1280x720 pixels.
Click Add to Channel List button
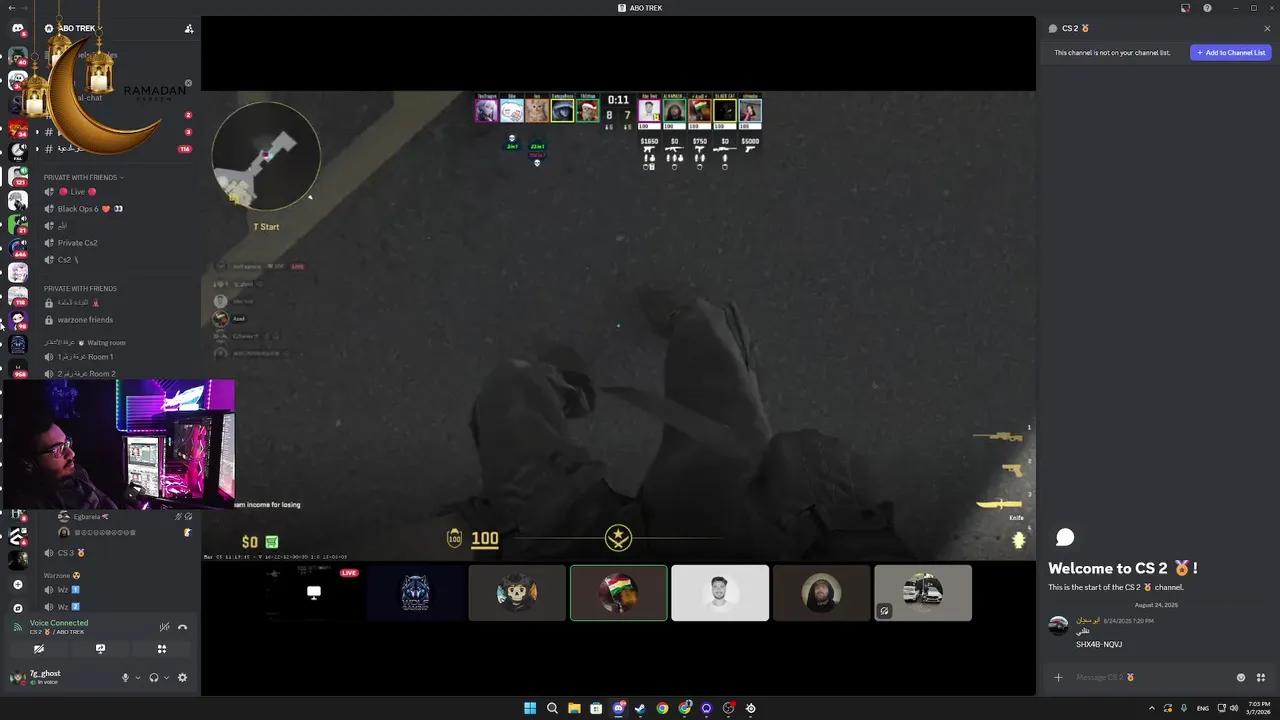point(1231,52)
